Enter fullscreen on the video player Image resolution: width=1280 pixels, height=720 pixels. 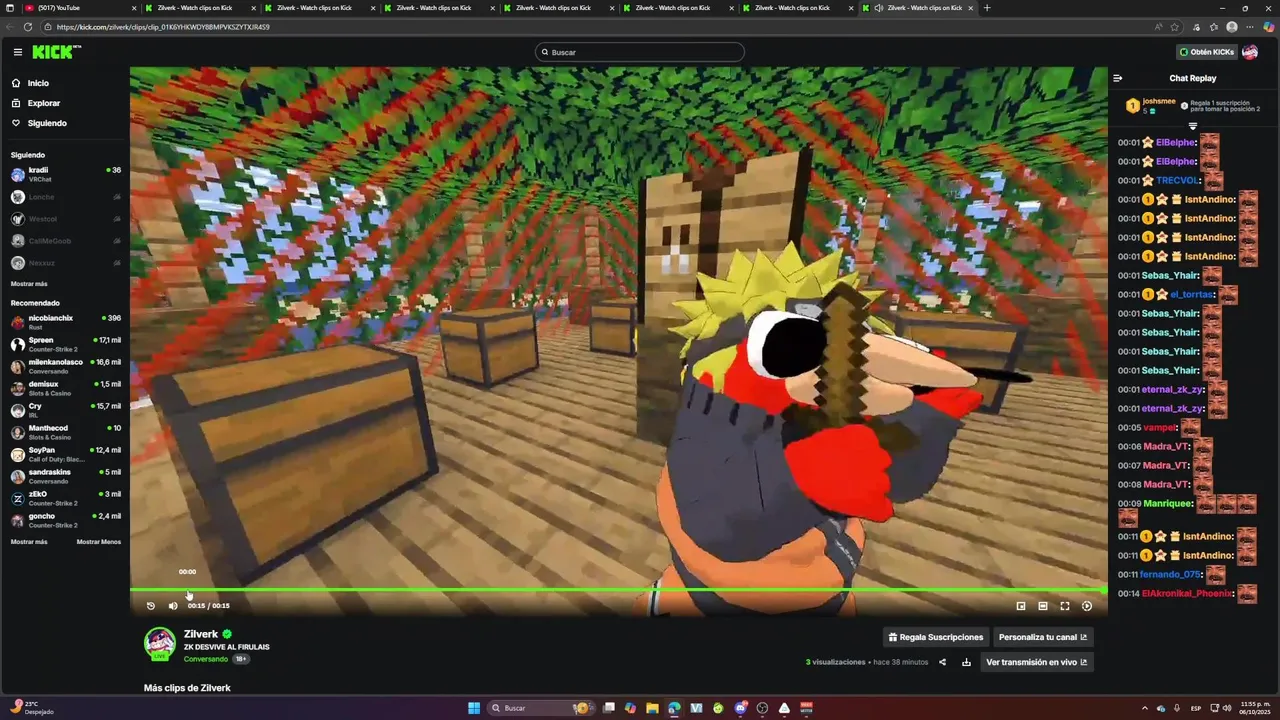(1065, 606)
